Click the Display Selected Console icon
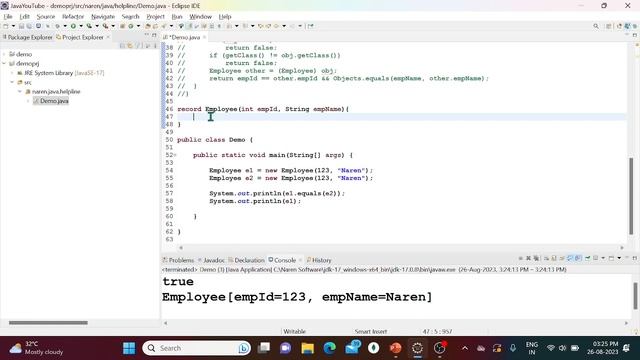The image size is (640, 360). tap(596, 258)
